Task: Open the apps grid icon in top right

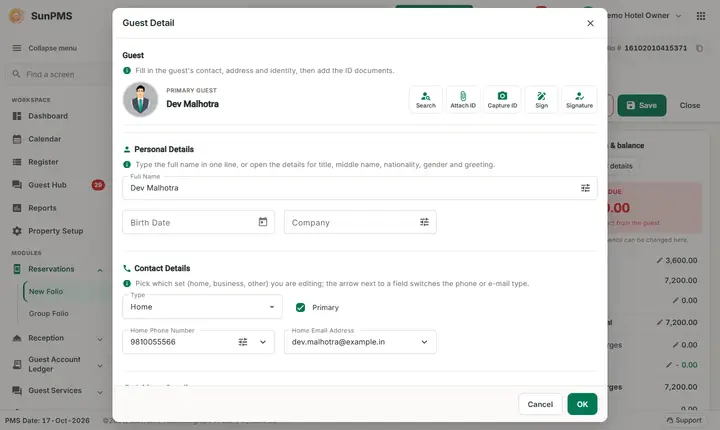Action: click(701, 16)
